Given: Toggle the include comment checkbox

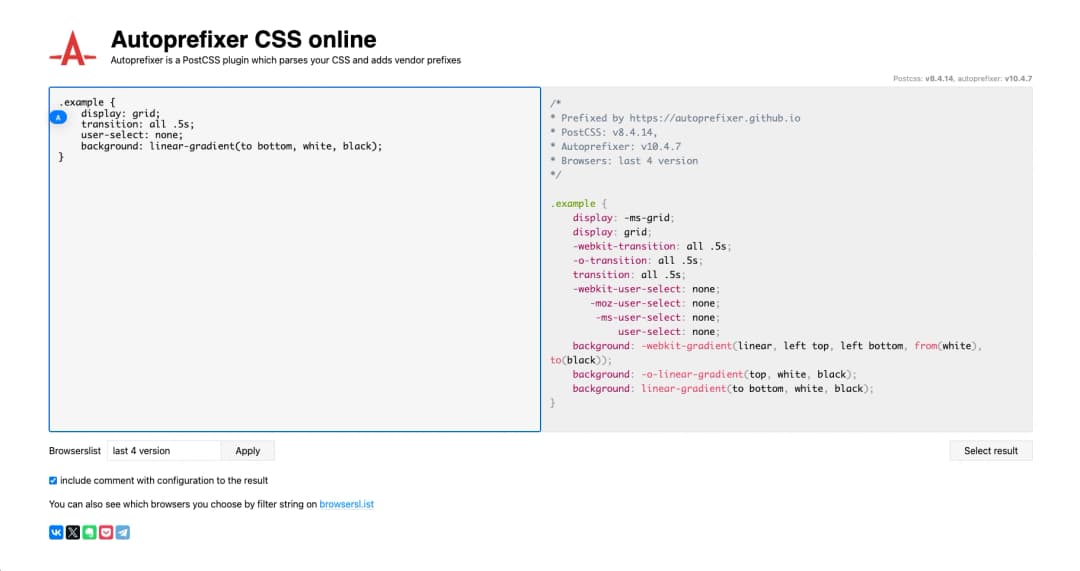Looking at the screenshot, I should pos(53,480).
